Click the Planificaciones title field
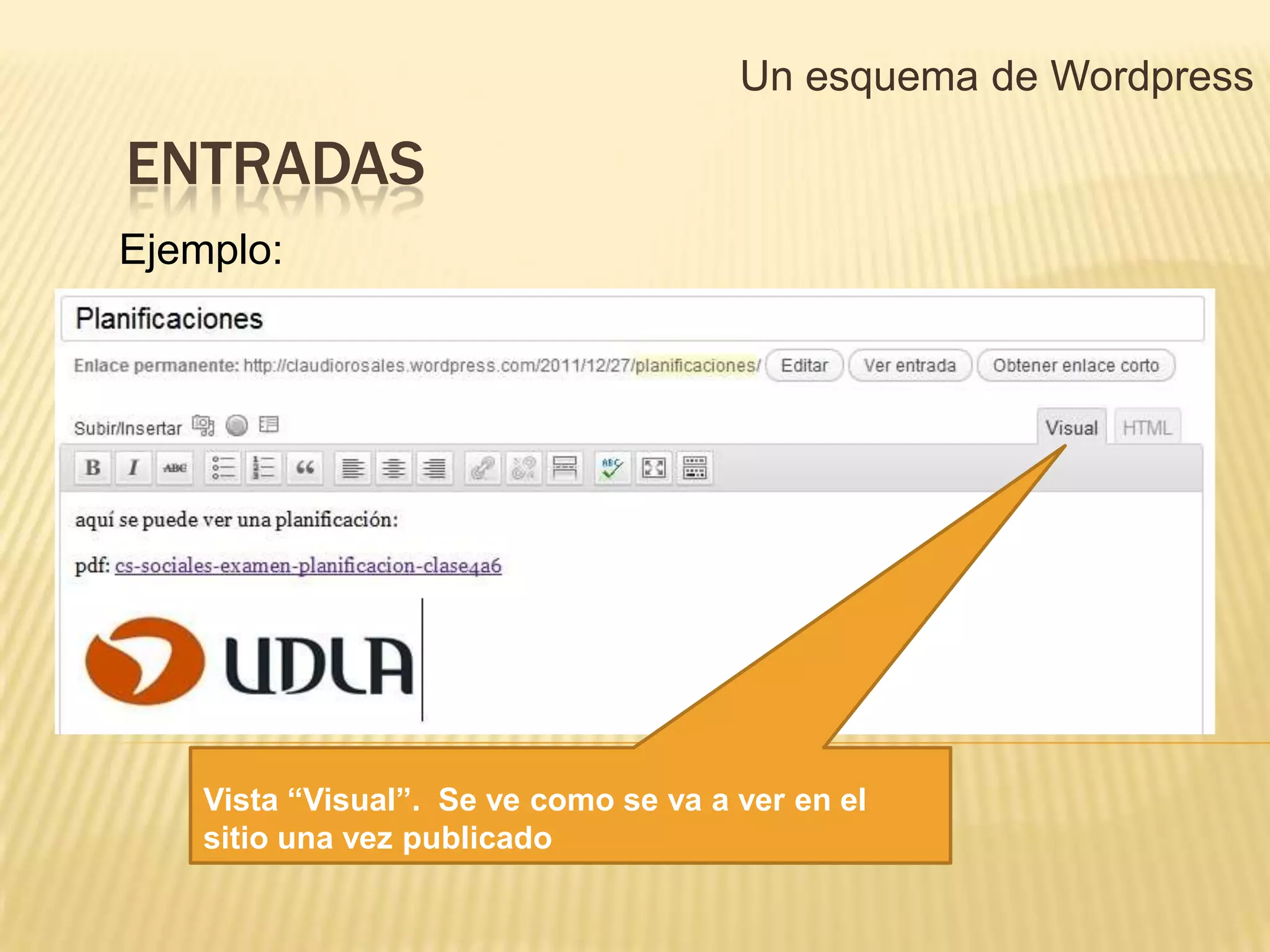This screenshot has width=1270, height=952. click(633, 319)
